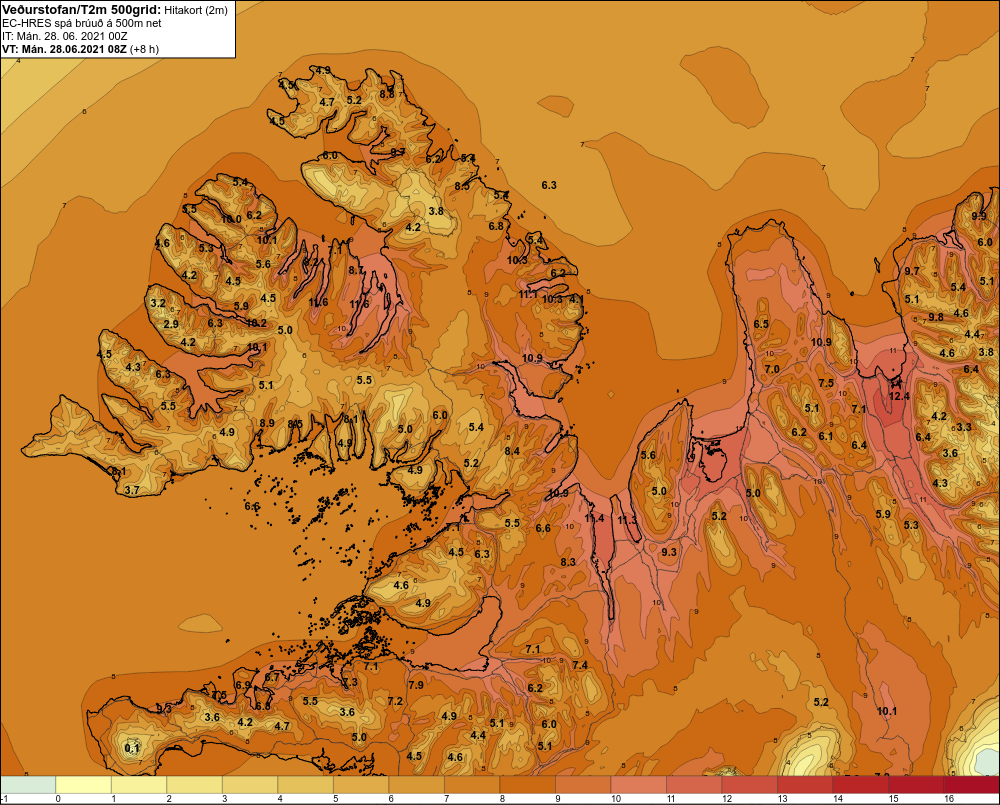Screen dimensions: 1000x805
Task: Click the 10.0 temperature value
Action: click(231, 219)
